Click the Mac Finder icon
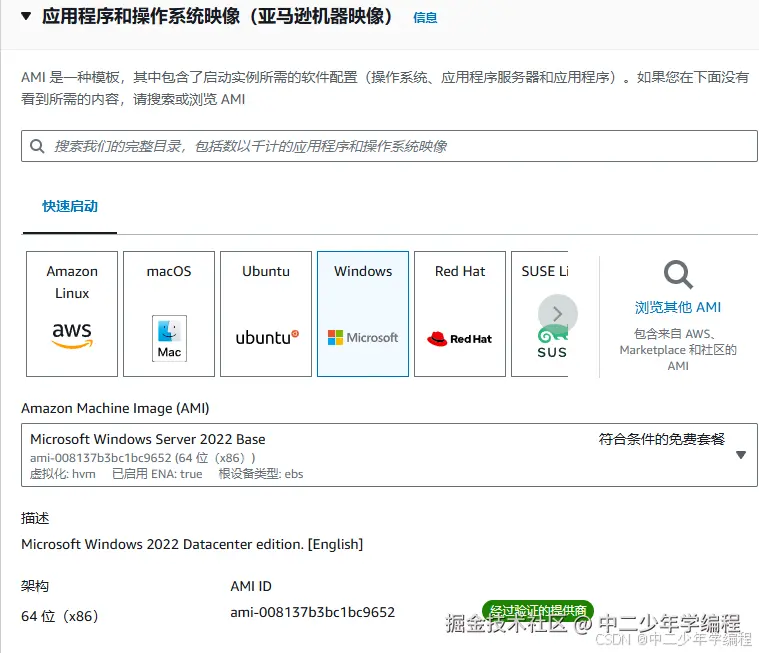The image size is (759, 653). pyautogui.click(x=169, y=338)
